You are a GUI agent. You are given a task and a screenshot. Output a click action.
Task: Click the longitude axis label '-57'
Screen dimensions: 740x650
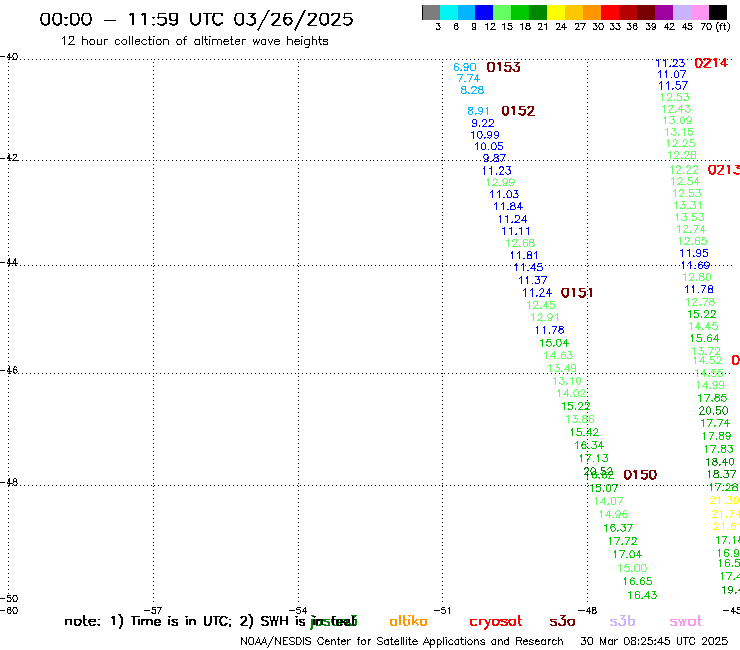[x=154, y=610]
